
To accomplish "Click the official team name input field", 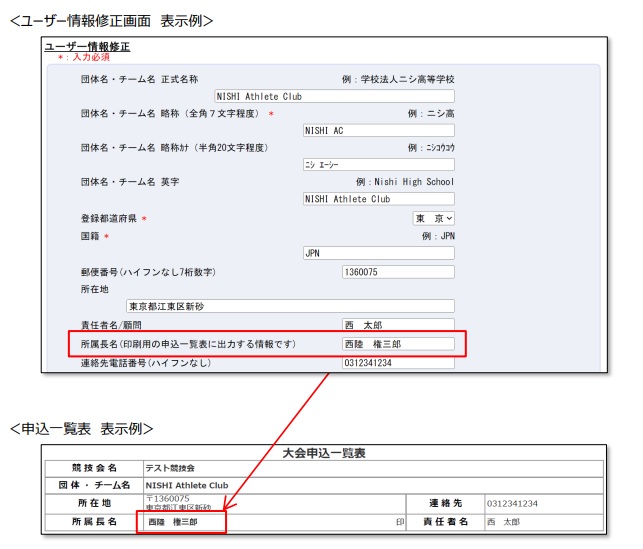I will [x=334, y=96].
